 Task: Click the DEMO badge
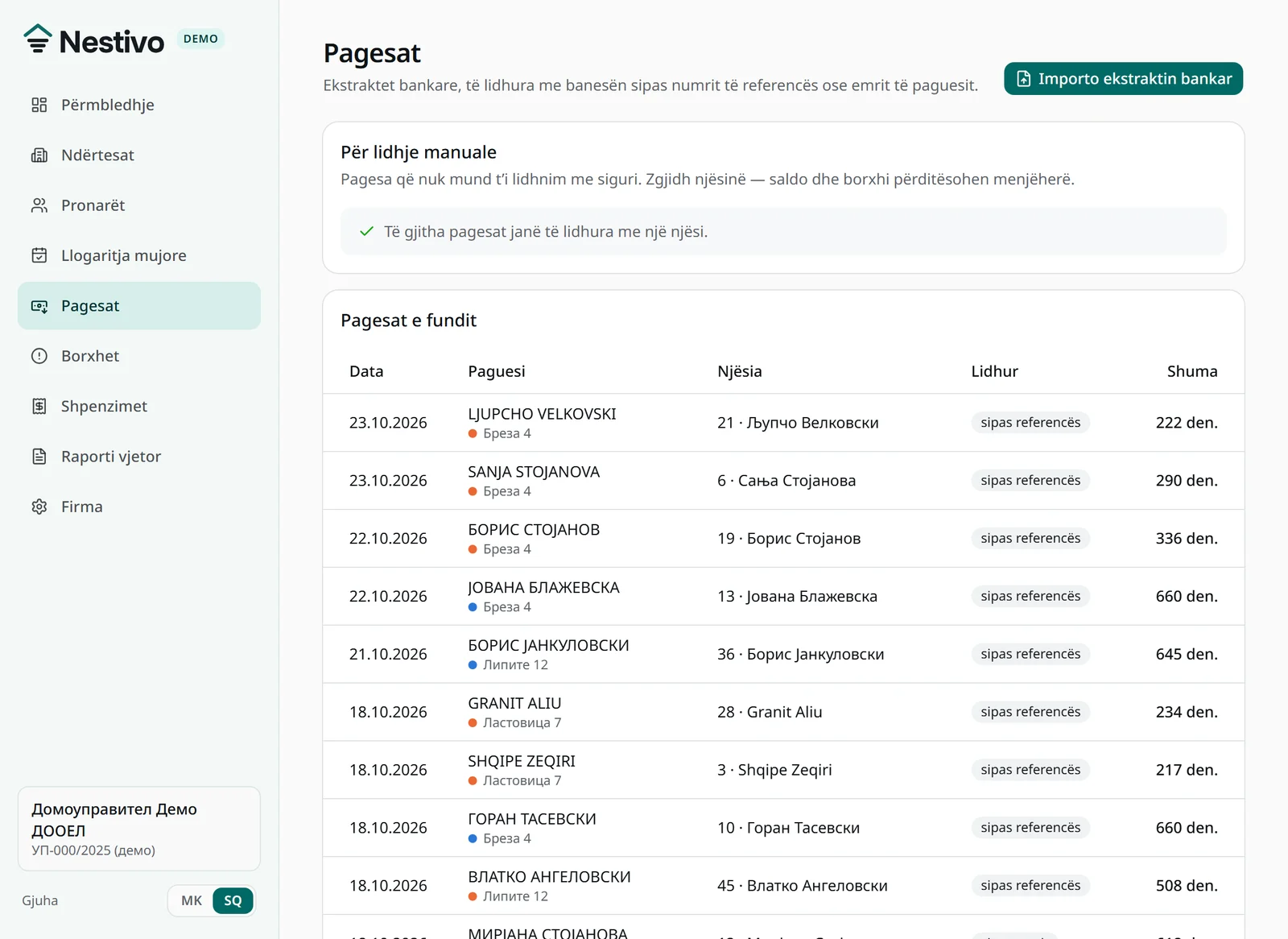coord(200,39)
